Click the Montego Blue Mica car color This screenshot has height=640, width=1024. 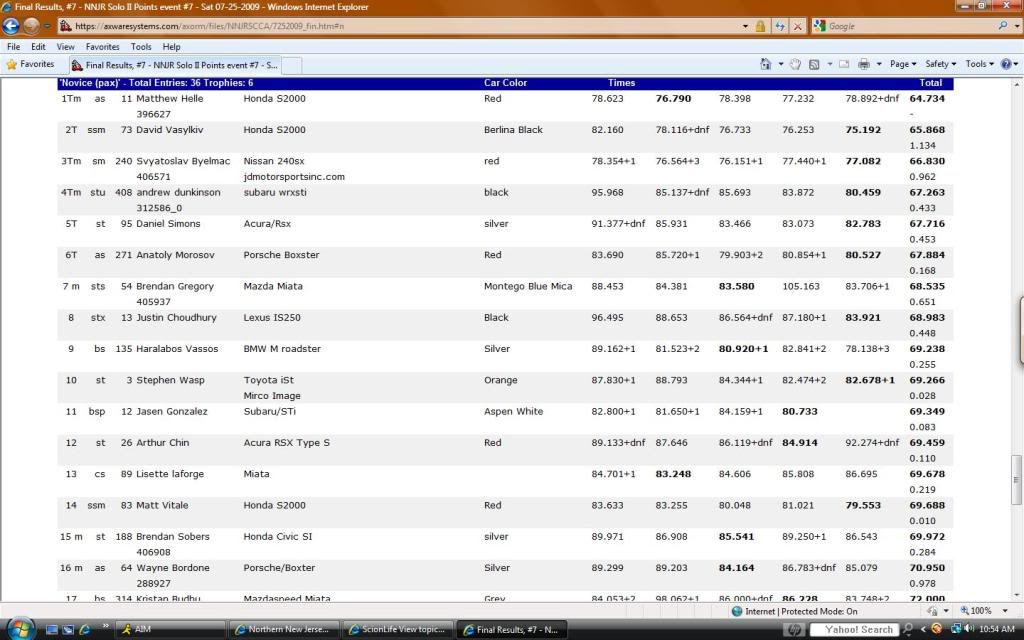pyautogui.click(x=528, y=287)
